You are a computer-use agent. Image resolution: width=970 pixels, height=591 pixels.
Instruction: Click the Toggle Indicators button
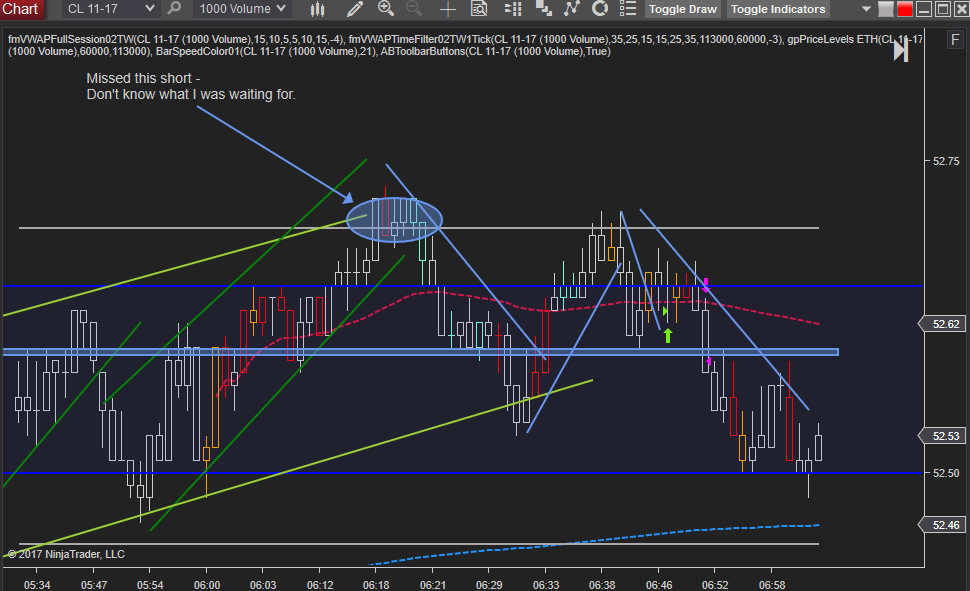(778, 9)
